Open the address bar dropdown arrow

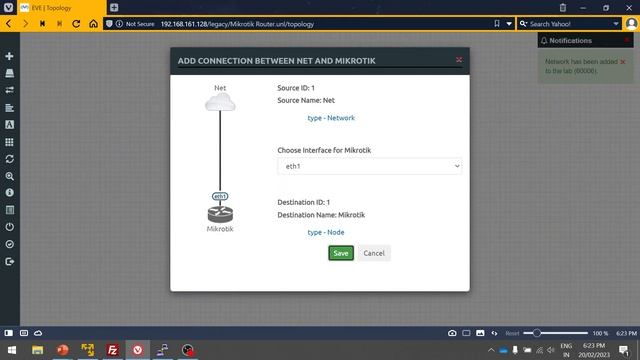[509, 24]
